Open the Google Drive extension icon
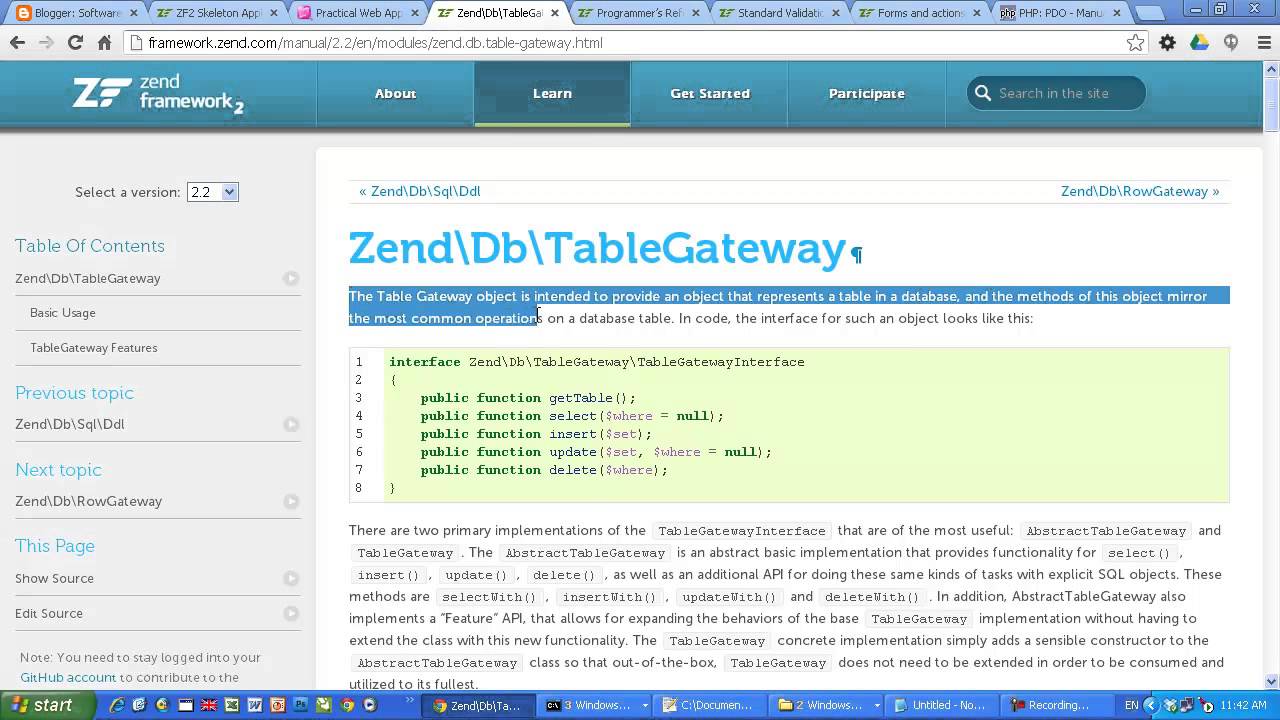 pyautogui.click(x=1199, y=43)
